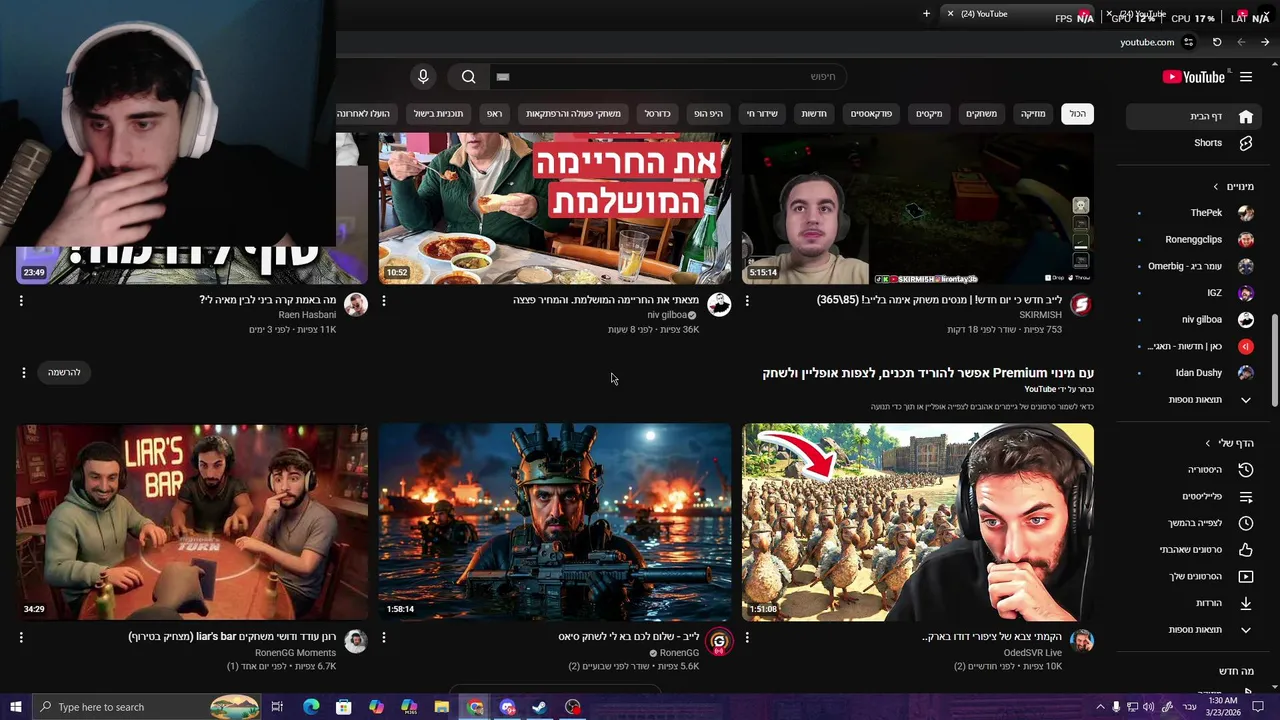Image resolution: width=1280 pixels, height=720 pixels.
Task: Open the dodo bird army thumbnail video
Action: 918,522
